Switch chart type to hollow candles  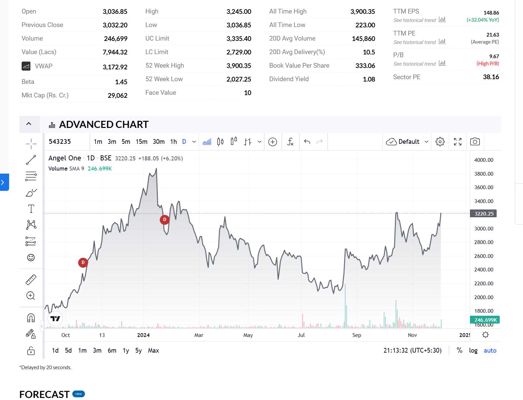click(234, 142)
